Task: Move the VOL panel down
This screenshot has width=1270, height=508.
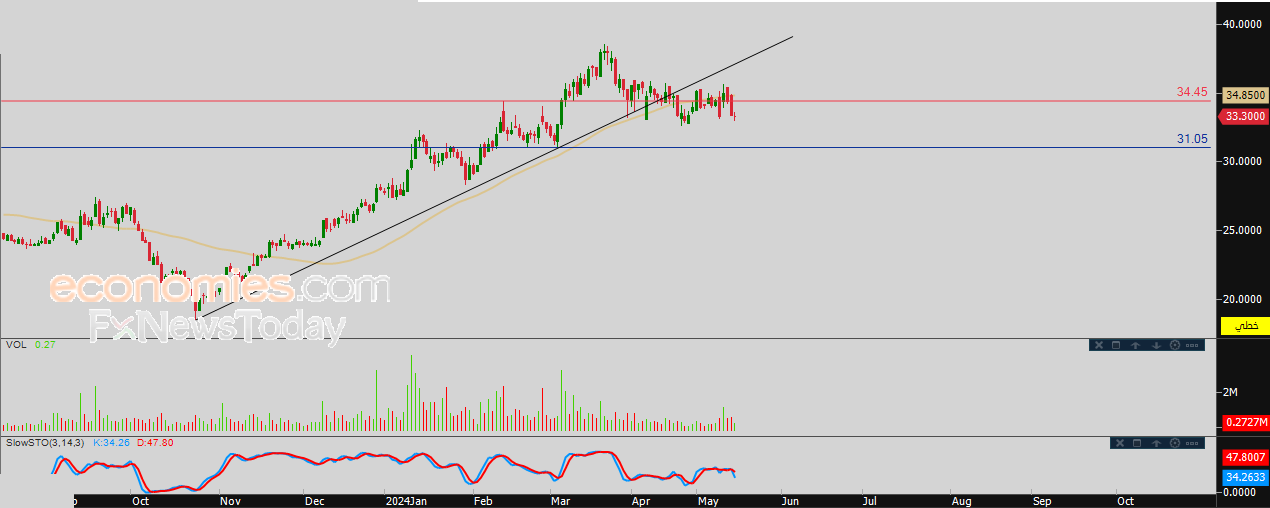Action: tap(1156, 345)
